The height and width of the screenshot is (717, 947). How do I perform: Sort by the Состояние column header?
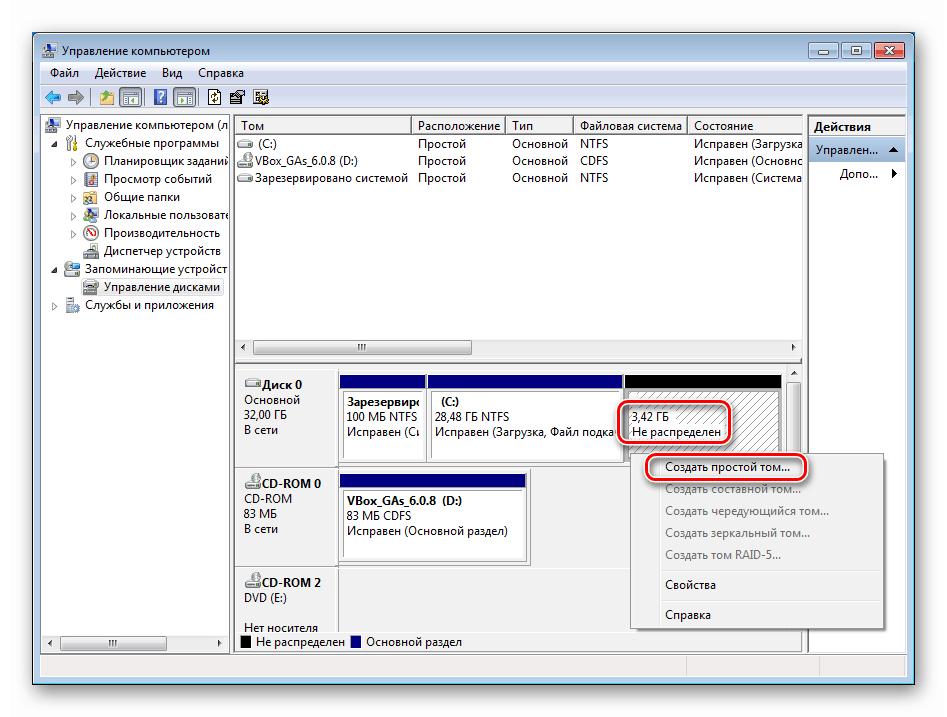[745, 126]
